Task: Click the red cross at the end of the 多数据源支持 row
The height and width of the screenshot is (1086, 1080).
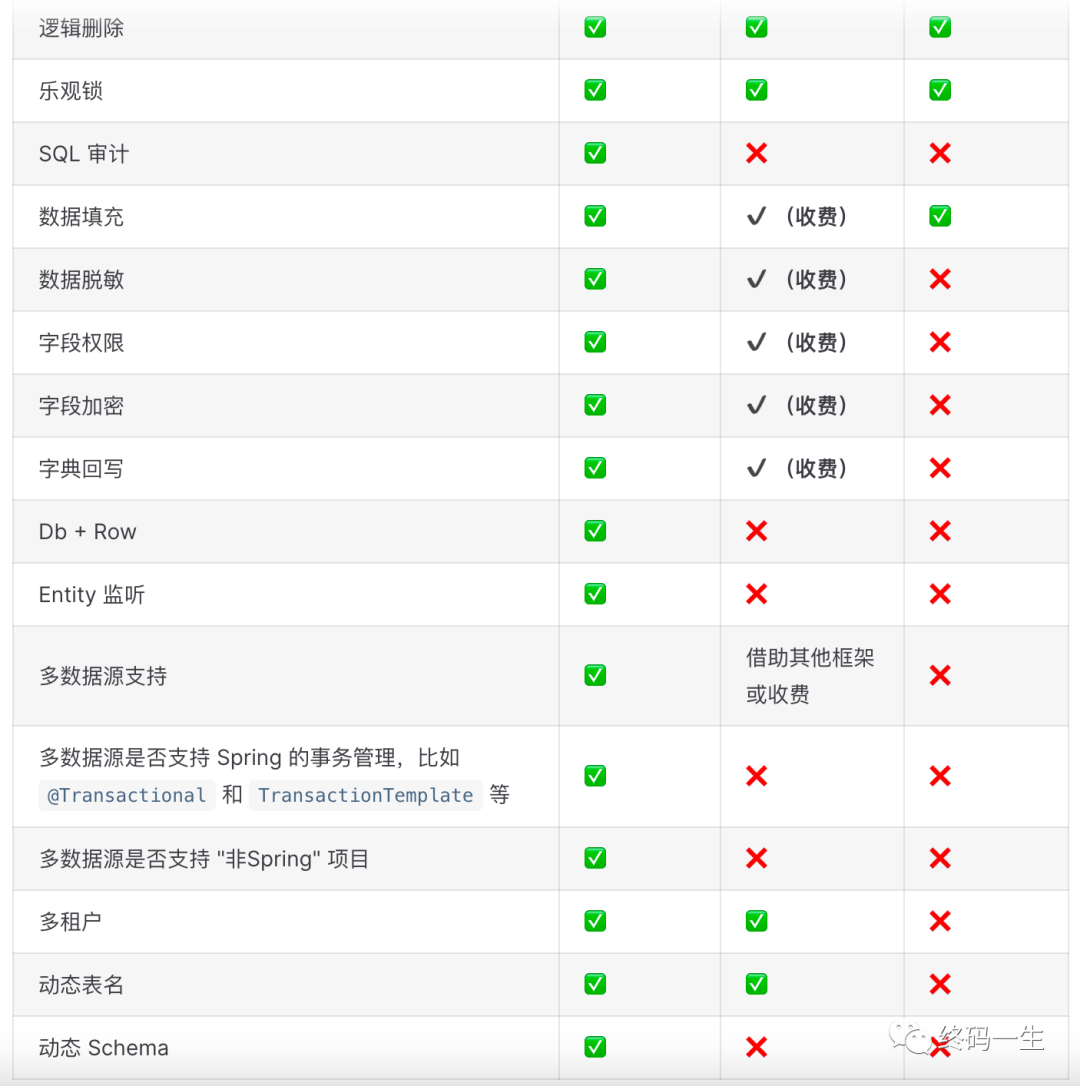Action: [940, 675]
